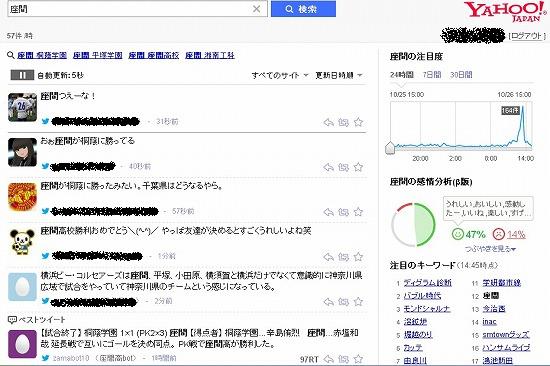Open keyword 由良川 ranked 7
The image size is (550, 366).
tap(415, 360)
